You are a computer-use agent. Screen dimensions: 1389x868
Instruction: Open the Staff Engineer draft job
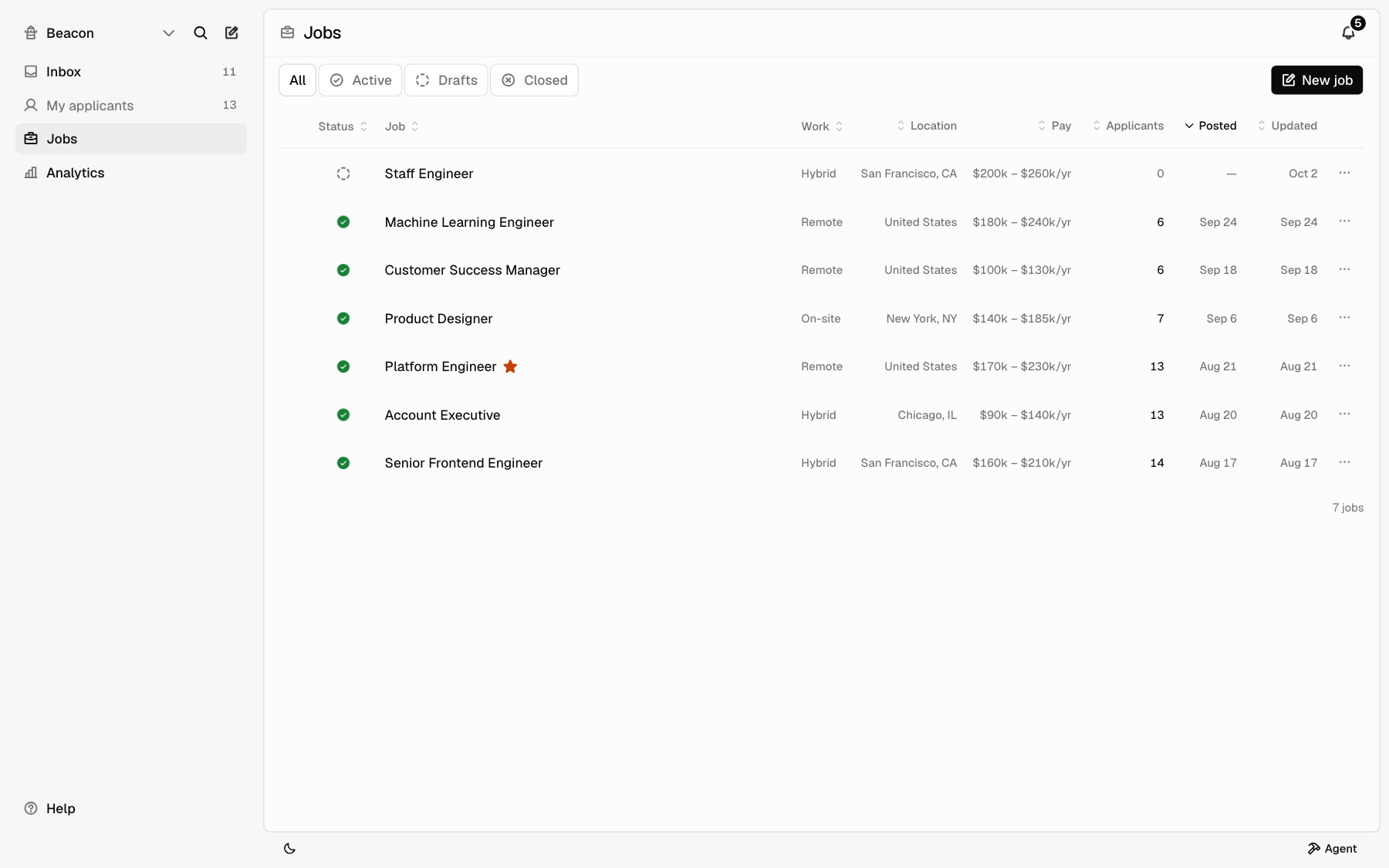(429, 174)
